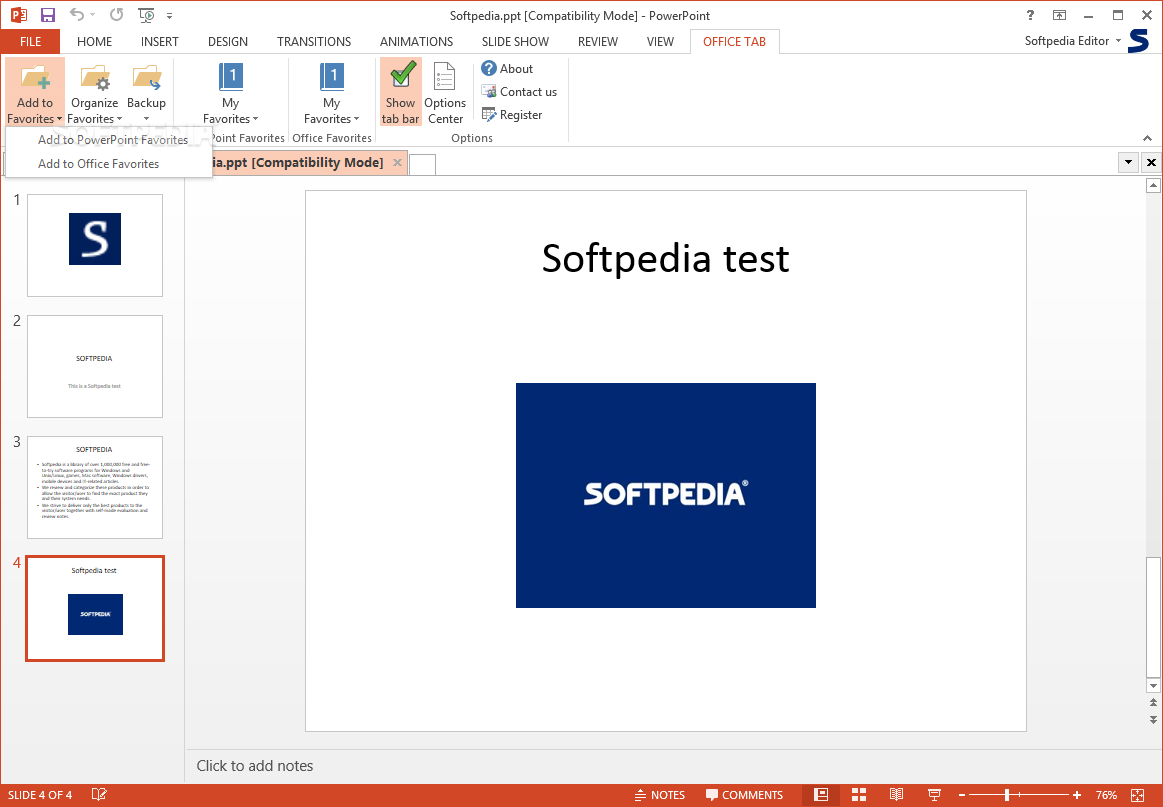Screen dimensions: 1163x807
Task: Click the scroll up arrow of slide scrollbar
Action: [x=1153, y=185]
